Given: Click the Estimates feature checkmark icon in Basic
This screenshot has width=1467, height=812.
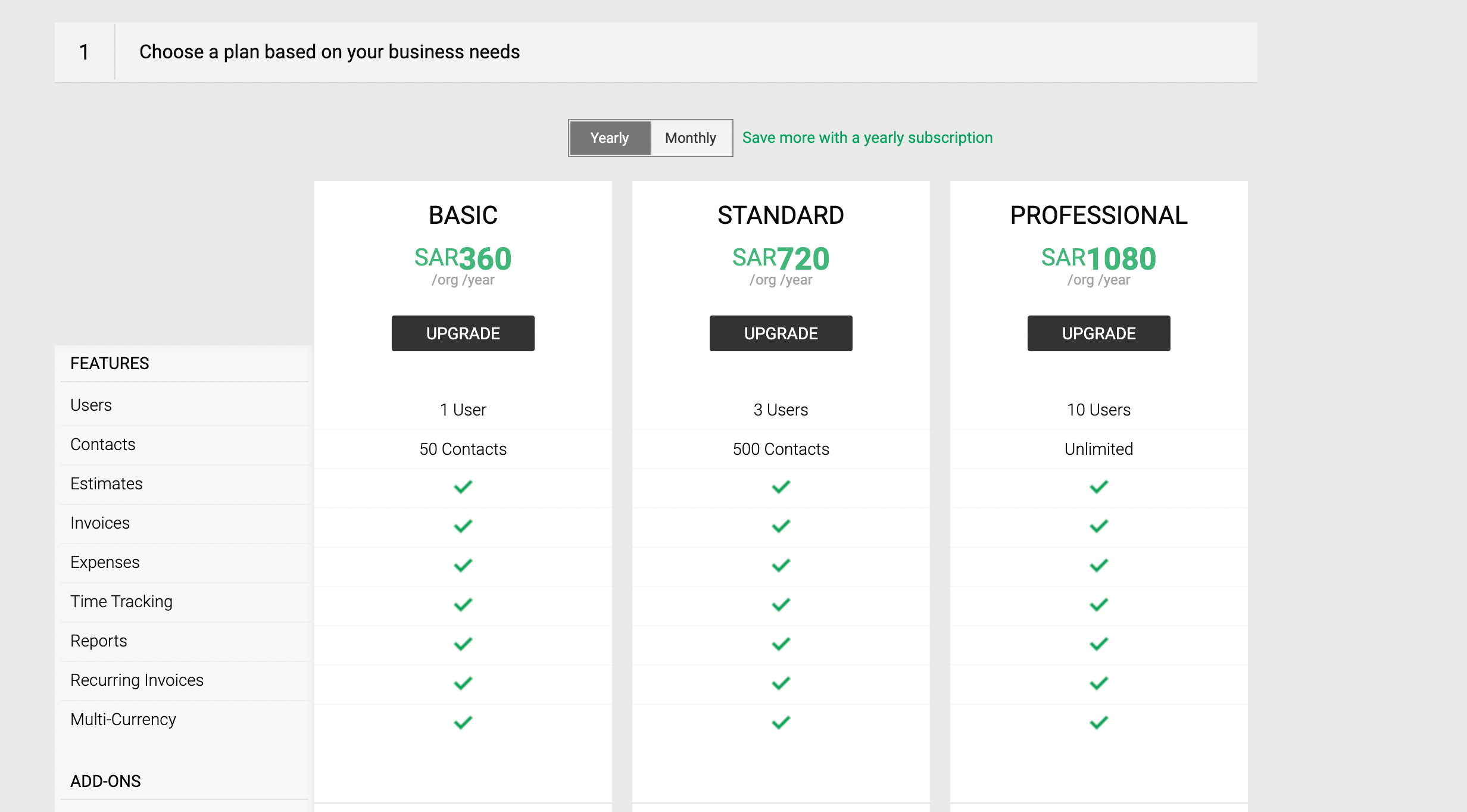Looking at the screenshot, I should point(462,485).
